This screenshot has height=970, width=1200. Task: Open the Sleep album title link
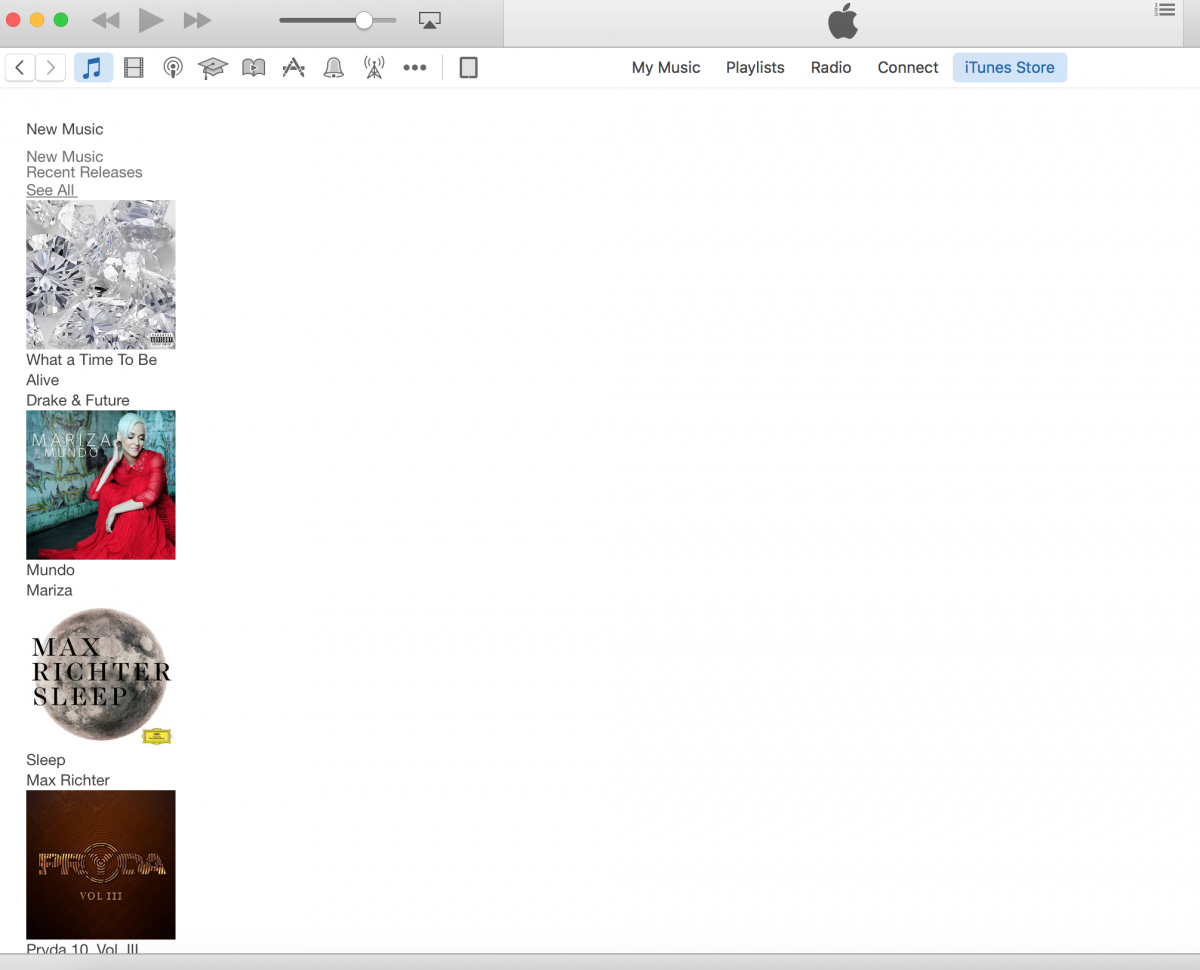pyautogui.click(x=46, y=760)
